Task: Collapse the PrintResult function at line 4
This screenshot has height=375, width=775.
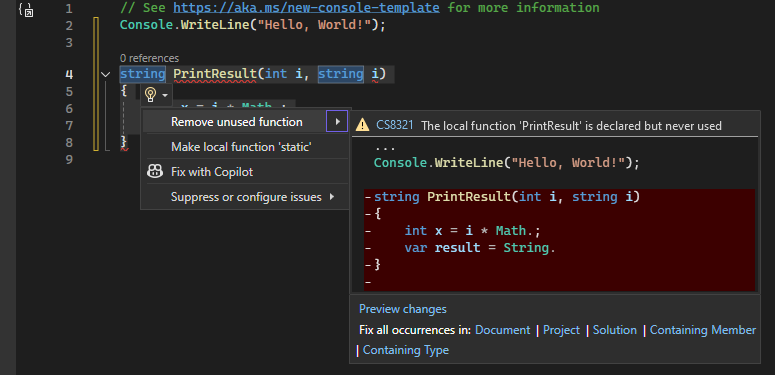Action: point(105,74)
